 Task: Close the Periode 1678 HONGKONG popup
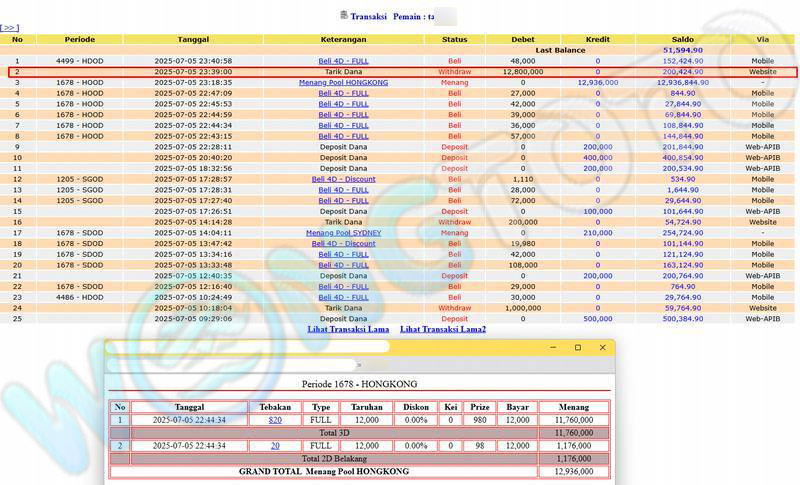point(602,347)
